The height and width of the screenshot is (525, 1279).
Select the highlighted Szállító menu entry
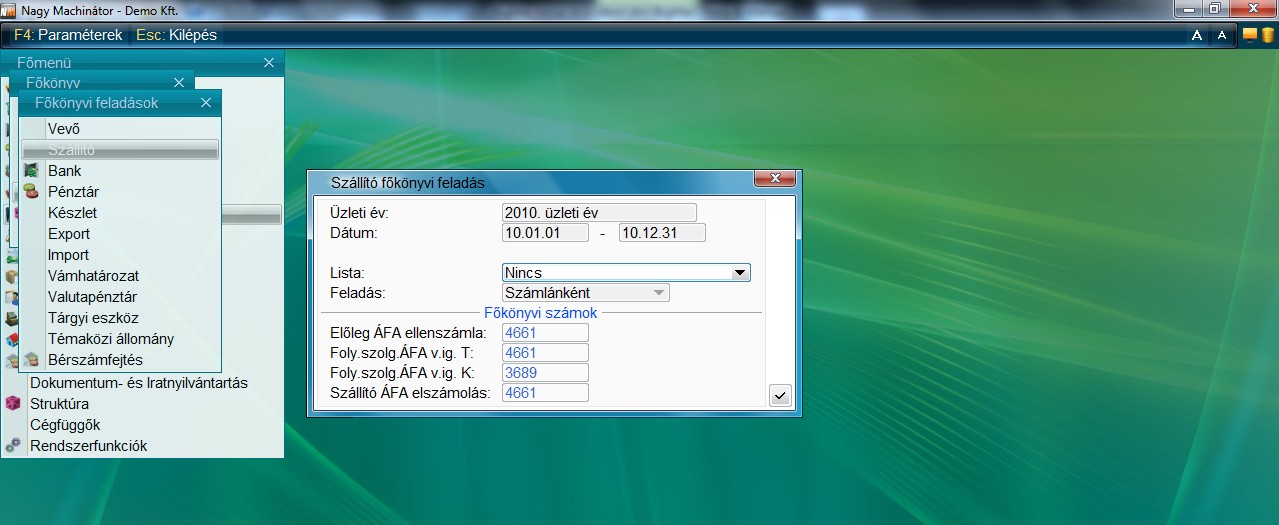(x=120, y=150)
